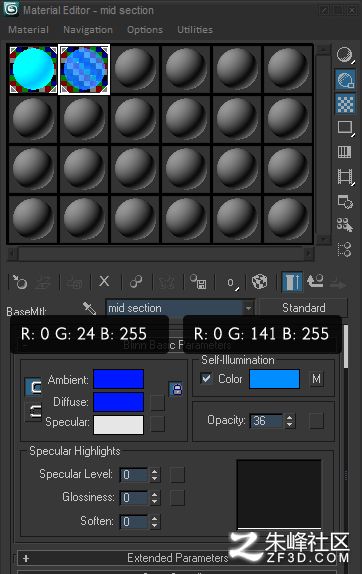The image size is (362, 574).
Task: Toggle the Show End Result icon
Action: [x=292, y=282]
